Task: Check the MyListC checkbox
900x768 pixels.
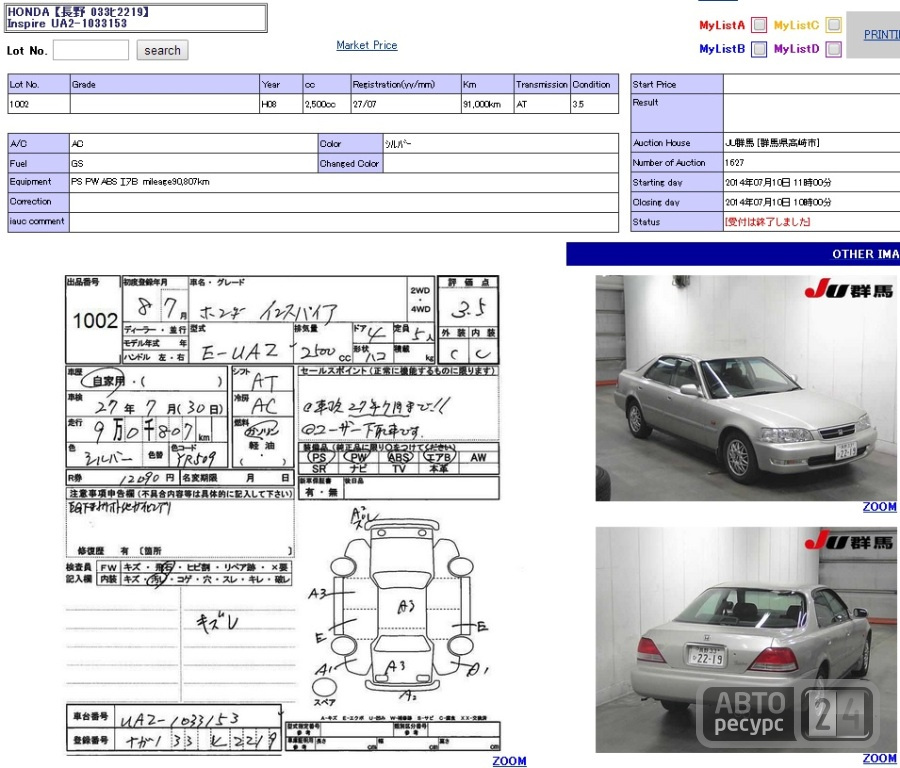Action: (833, 25)
